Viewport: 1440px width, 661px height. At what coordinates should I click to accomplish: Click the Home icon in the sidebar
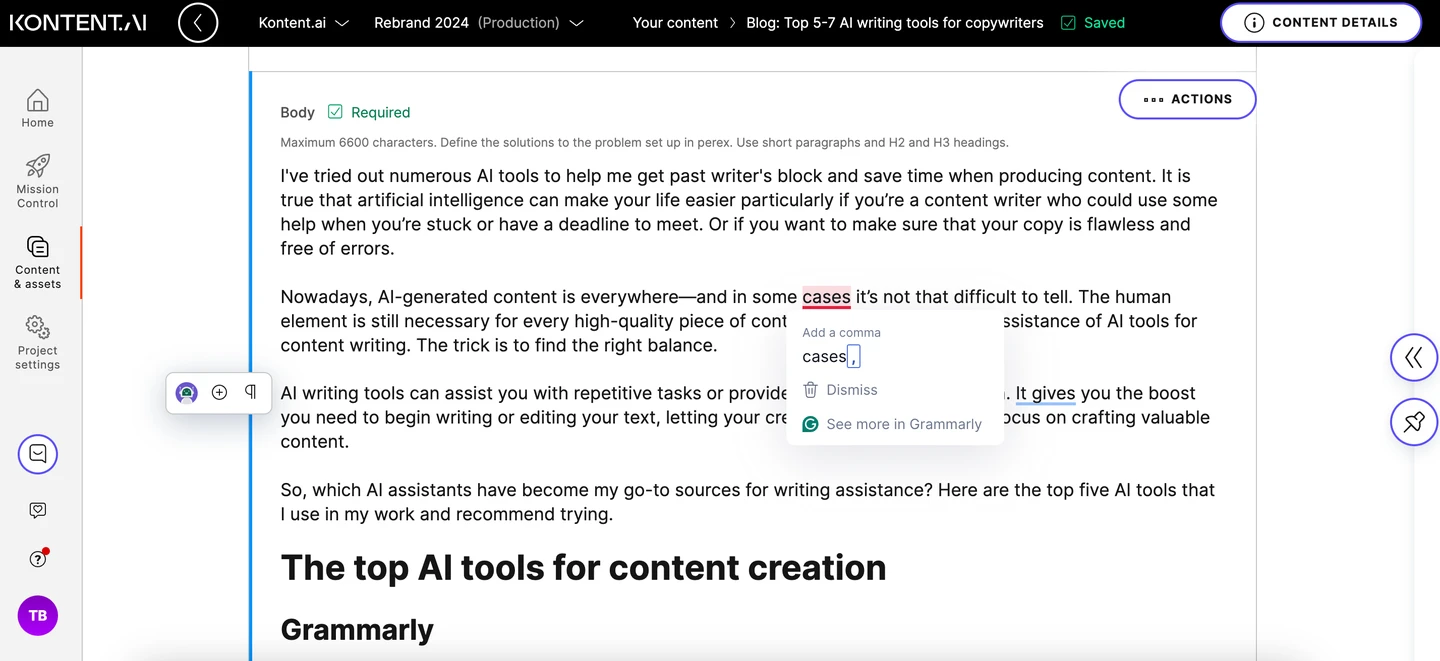click(x=37, y=107)
